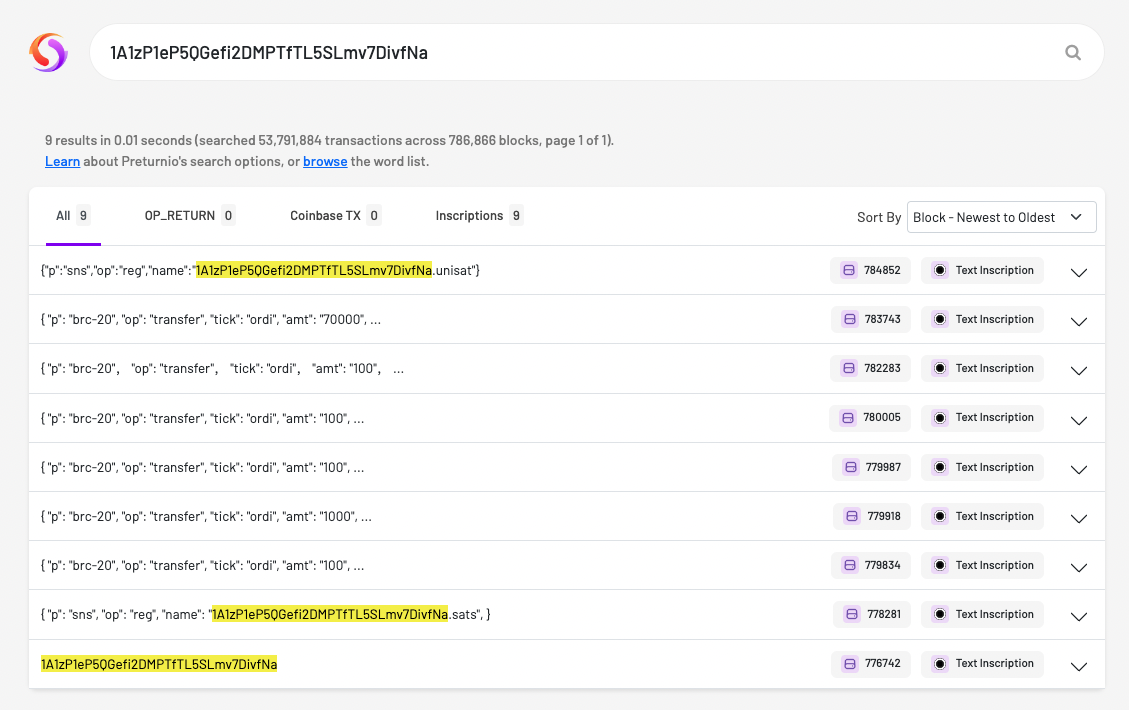Switch to the Inscriptions tab

tap(478, 216)
